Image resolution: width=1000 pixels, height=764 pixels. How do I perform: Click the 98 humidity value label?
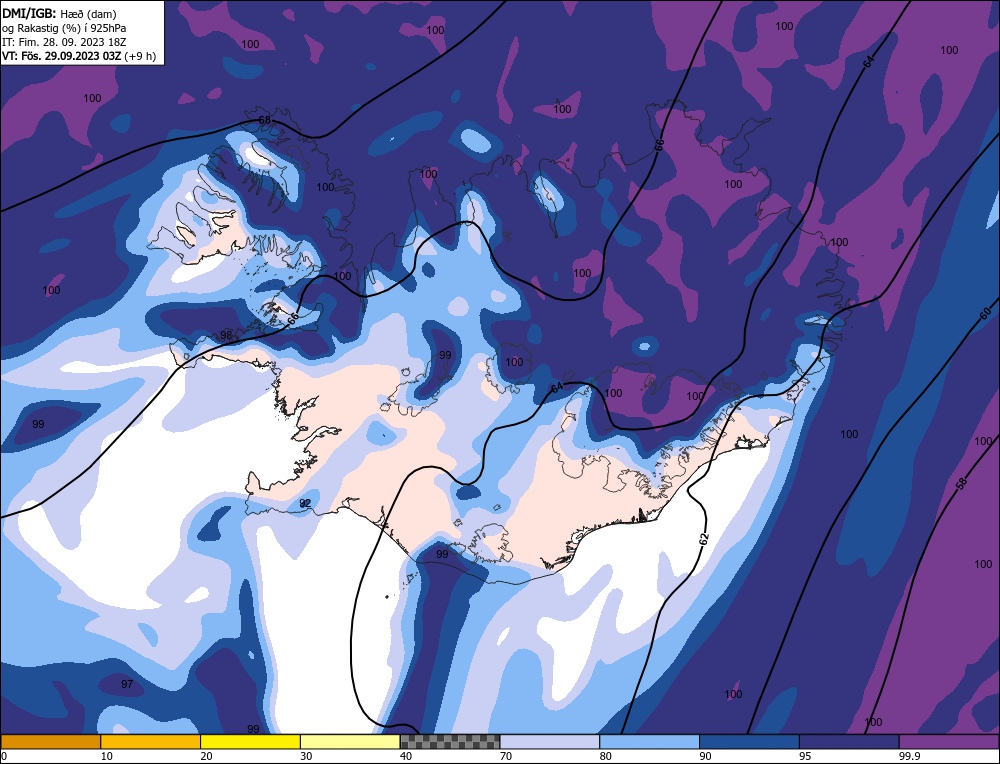[226, 335]
